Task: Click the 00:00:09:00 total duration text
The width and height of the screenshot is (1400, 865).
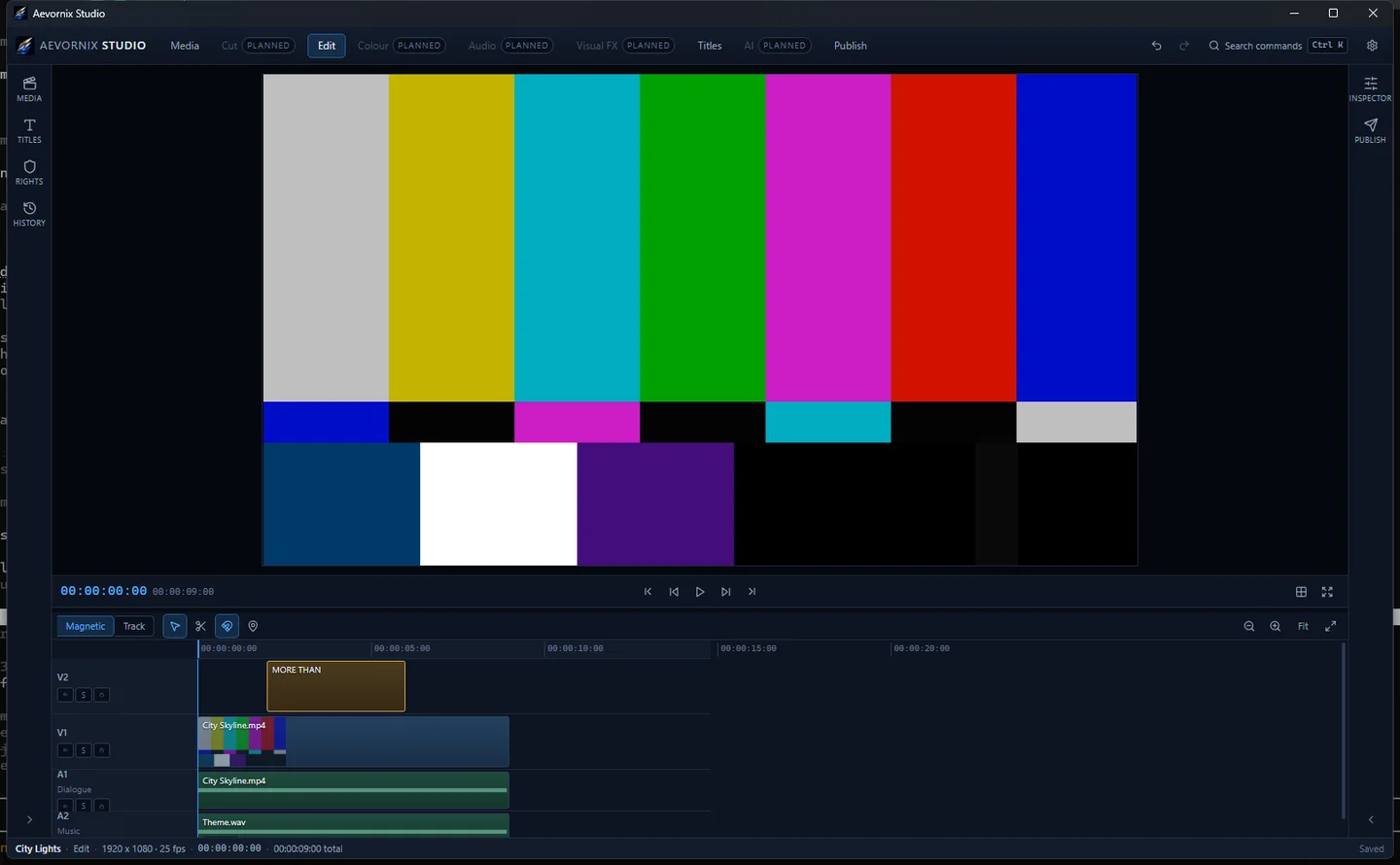Action: [308, 848]
